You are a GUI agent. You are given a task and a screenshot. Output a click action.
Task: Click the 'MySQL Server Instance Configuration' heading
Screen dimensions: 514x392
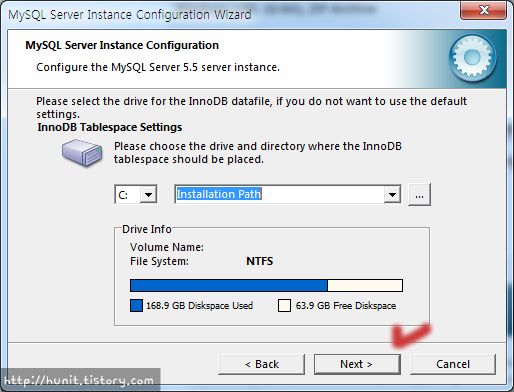(122, 45)
